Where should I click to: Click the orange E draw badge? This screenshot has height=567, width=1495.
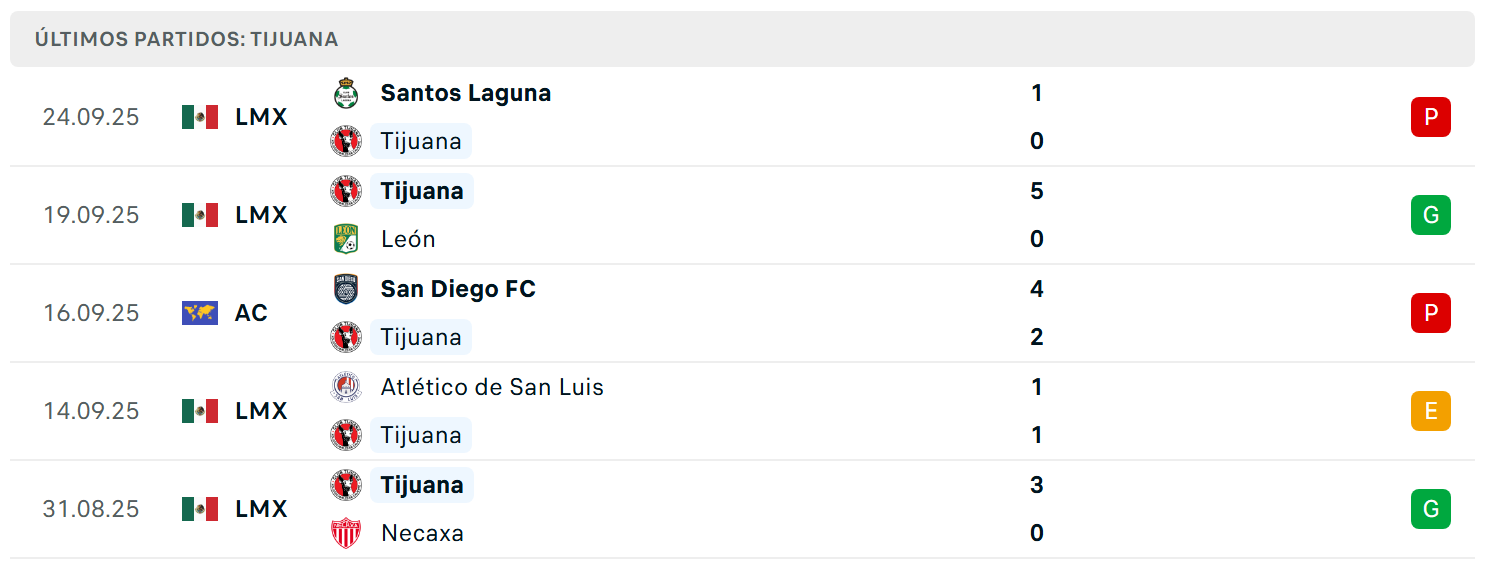coord(1431,411)
